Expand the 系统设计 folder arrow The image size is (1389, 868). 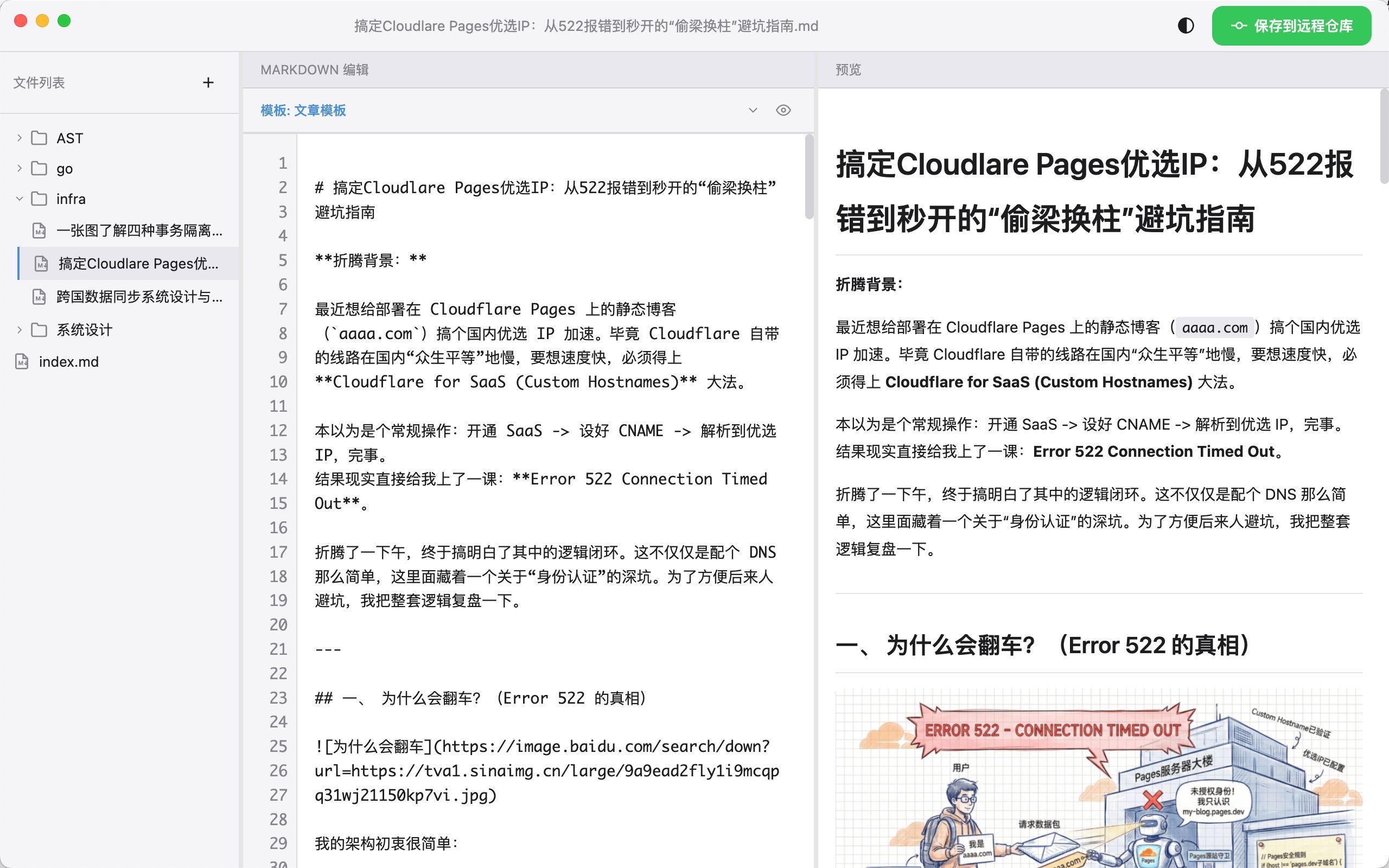pyautogui.click(x=20, y=329)
